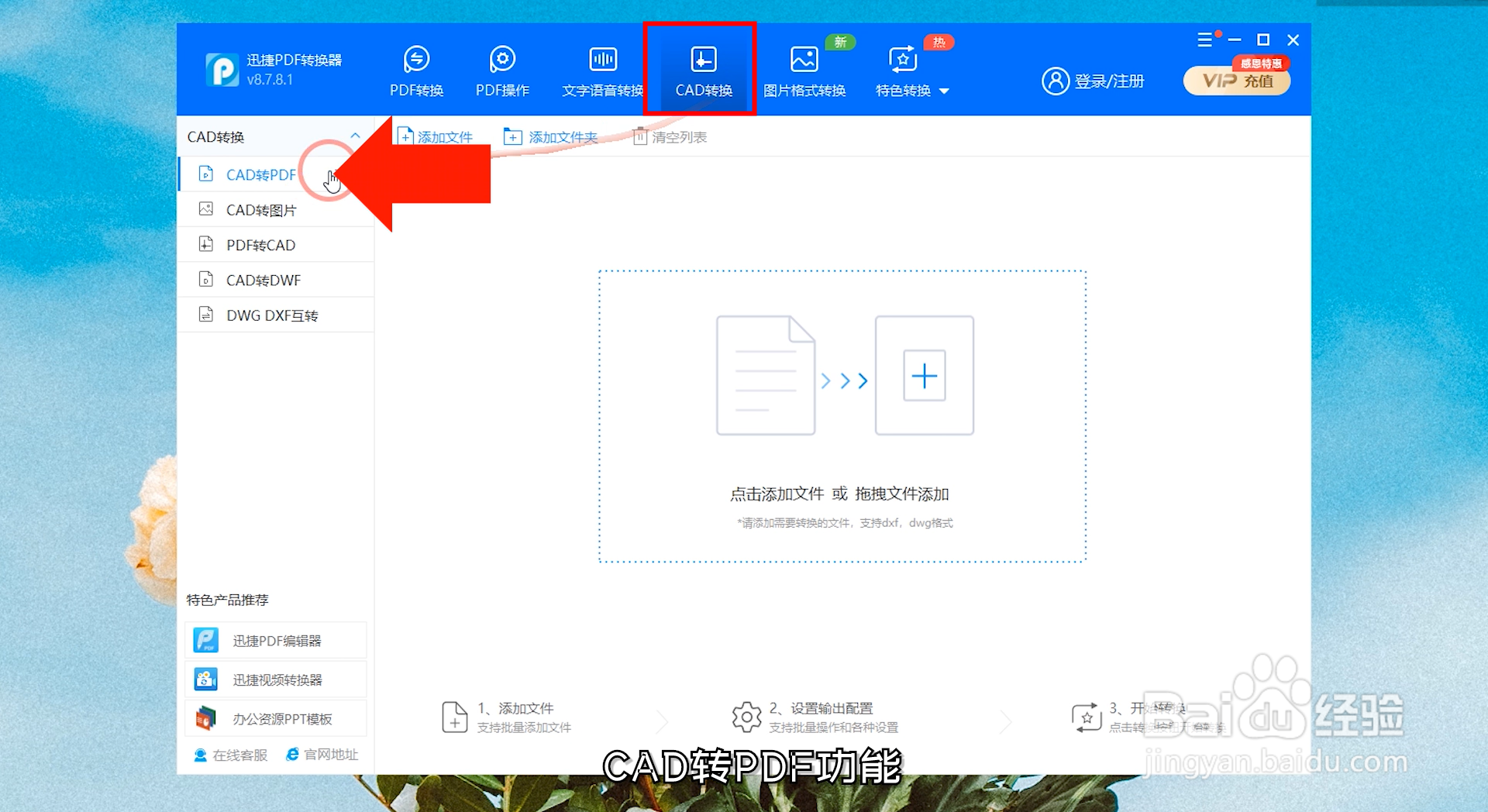Open the 官网地址 link
Screen dimensions: 1488x812
point(322,755)
